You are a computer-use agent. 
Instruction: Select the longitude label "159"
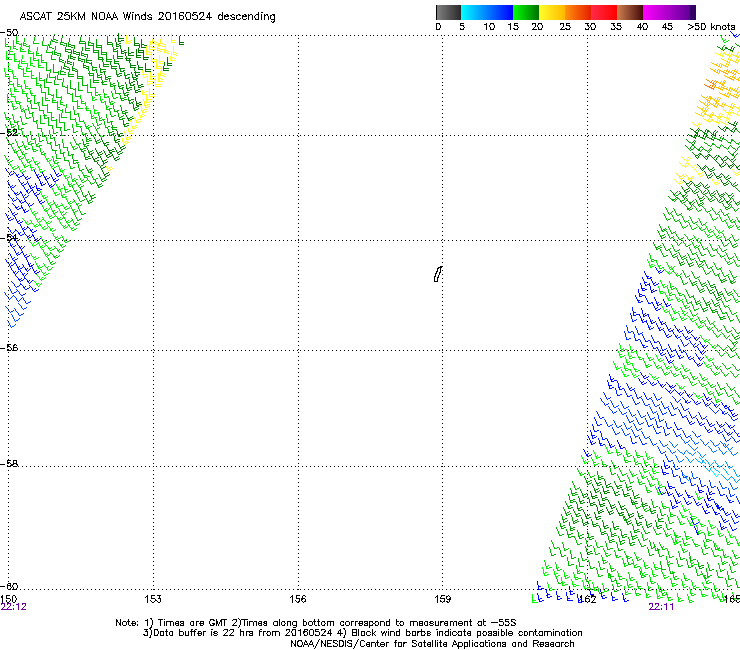442,599
